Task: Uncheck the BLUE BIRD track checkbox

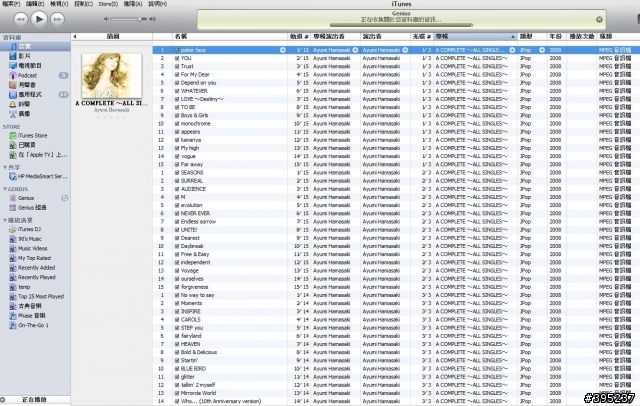Action: (177, 368)
